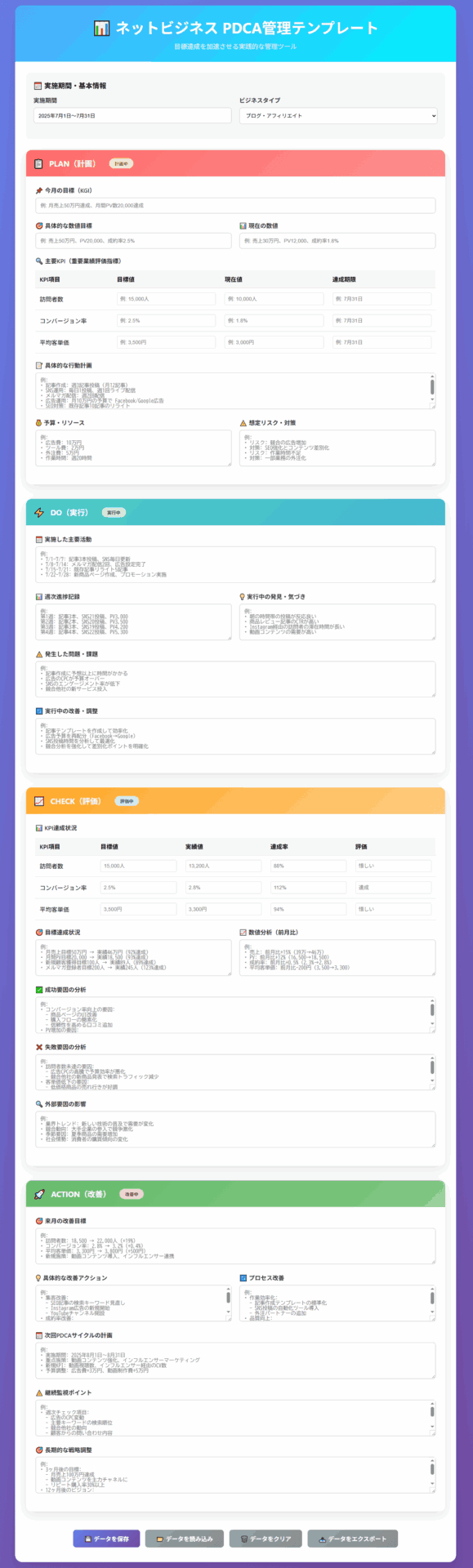Click PLAN コンバージョン率 目標値 field
473x1568 pixels.
[166, 321]
